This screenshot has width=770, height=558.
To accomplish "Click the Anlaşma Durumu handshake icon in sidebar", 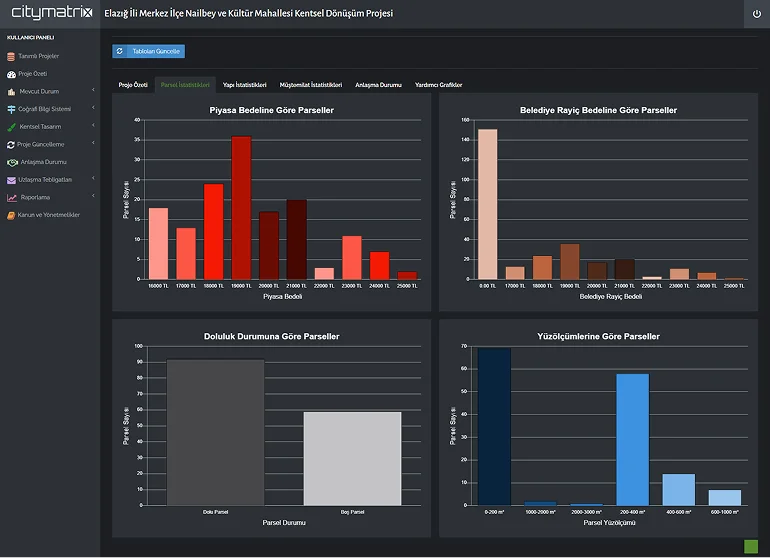I will (x=11, y=162).
